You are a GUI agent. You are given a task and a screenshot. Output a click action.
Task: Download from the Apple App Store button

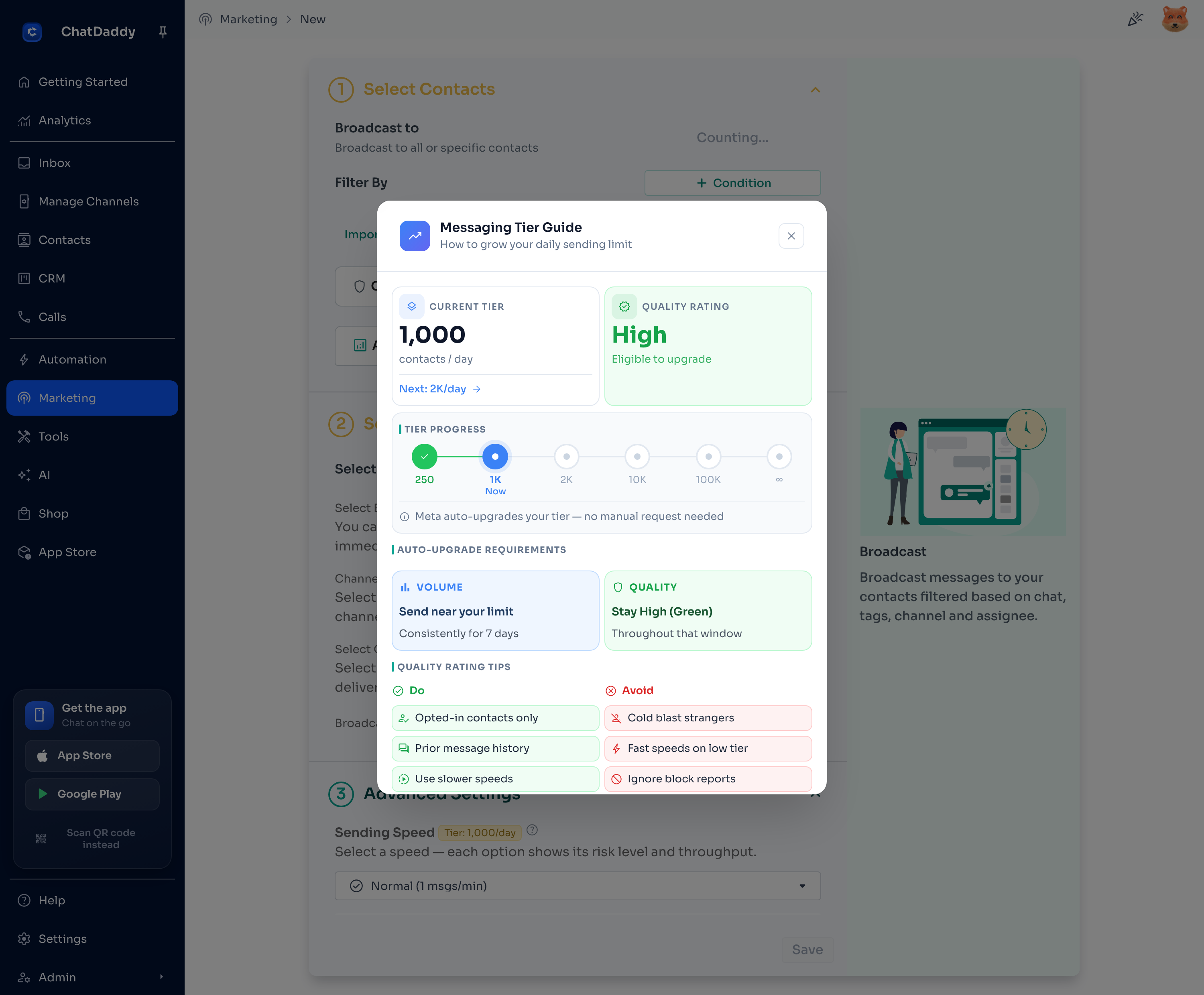click(92, 755)
